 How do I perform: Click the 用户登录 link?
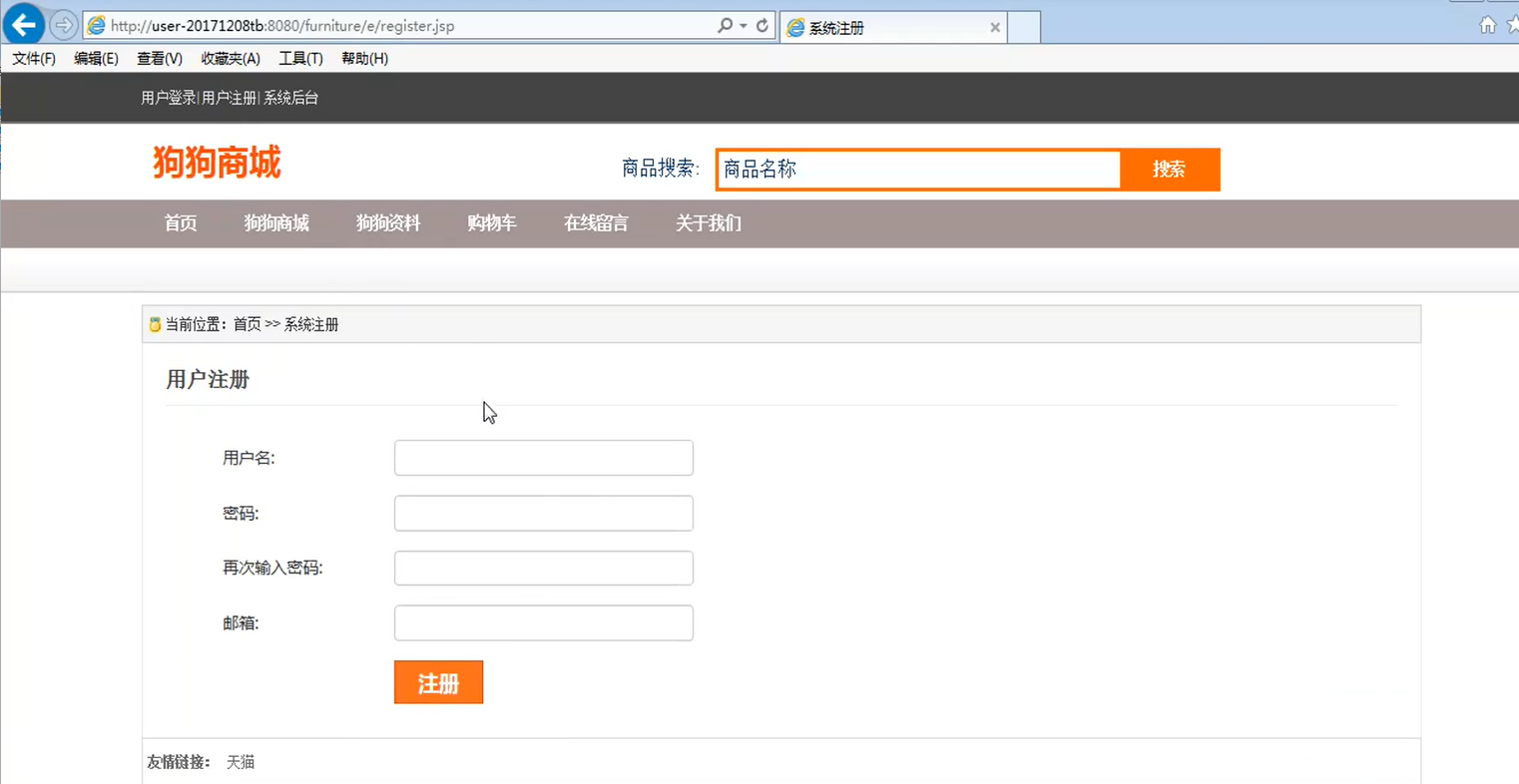tap(169, 98)
